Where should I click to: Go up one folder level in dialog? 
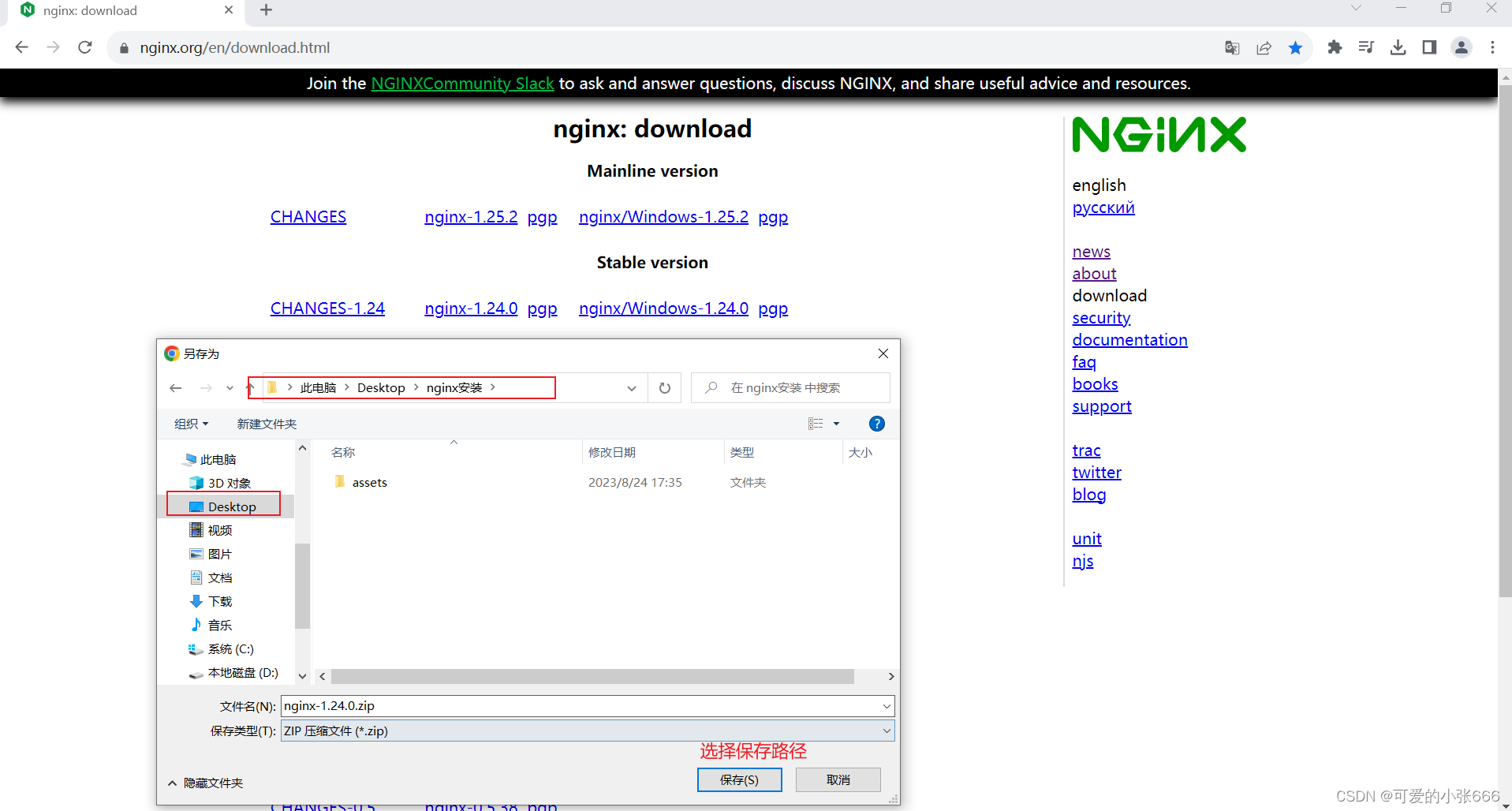(250, 388)
